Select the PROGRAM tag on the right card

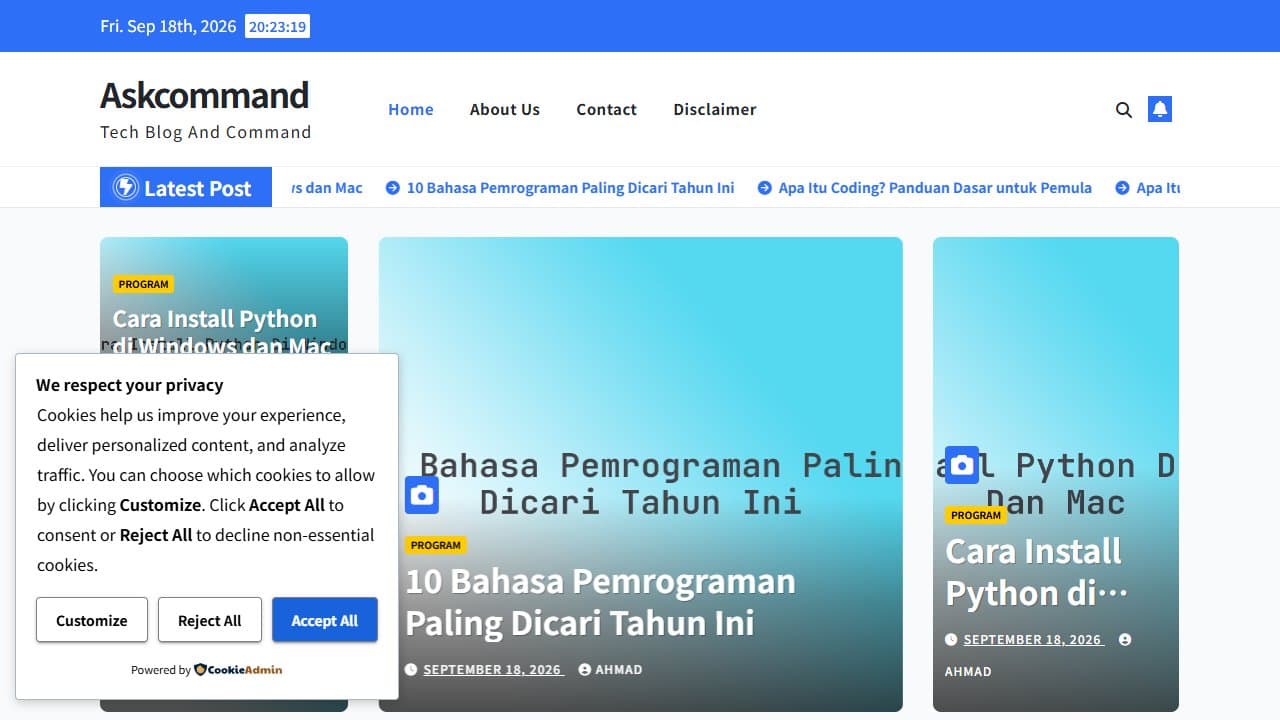click(976, 515)
